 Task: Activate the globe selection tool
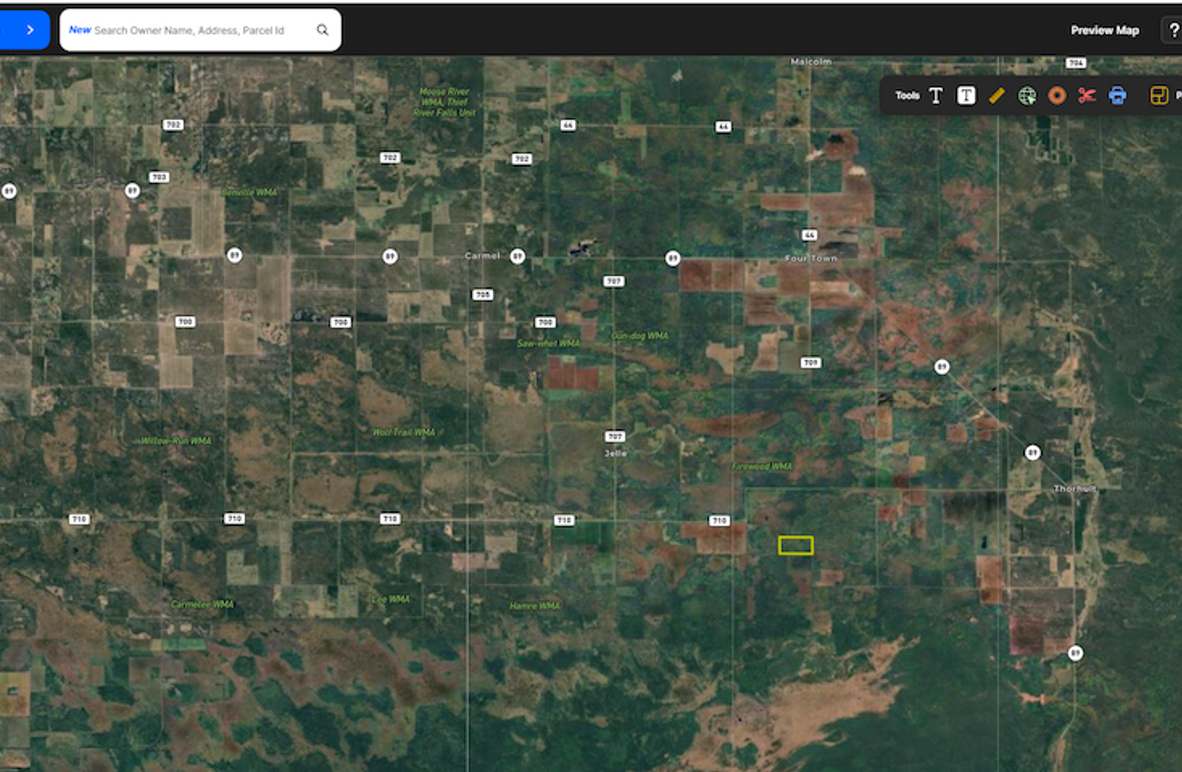[x=1027, y=96]
